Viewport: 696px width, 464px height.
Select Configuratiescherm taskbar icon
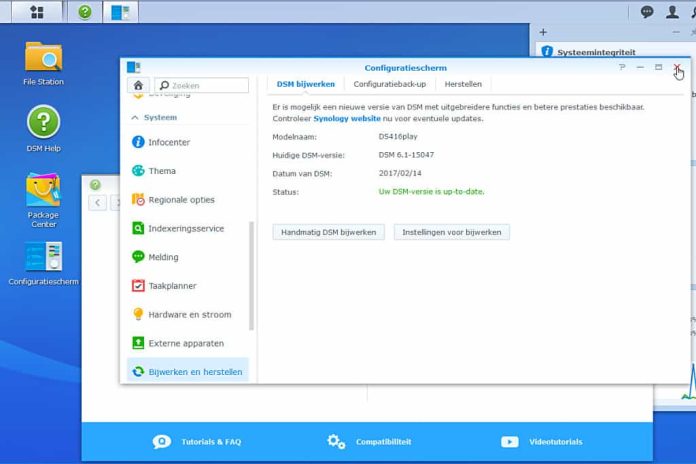120,12
